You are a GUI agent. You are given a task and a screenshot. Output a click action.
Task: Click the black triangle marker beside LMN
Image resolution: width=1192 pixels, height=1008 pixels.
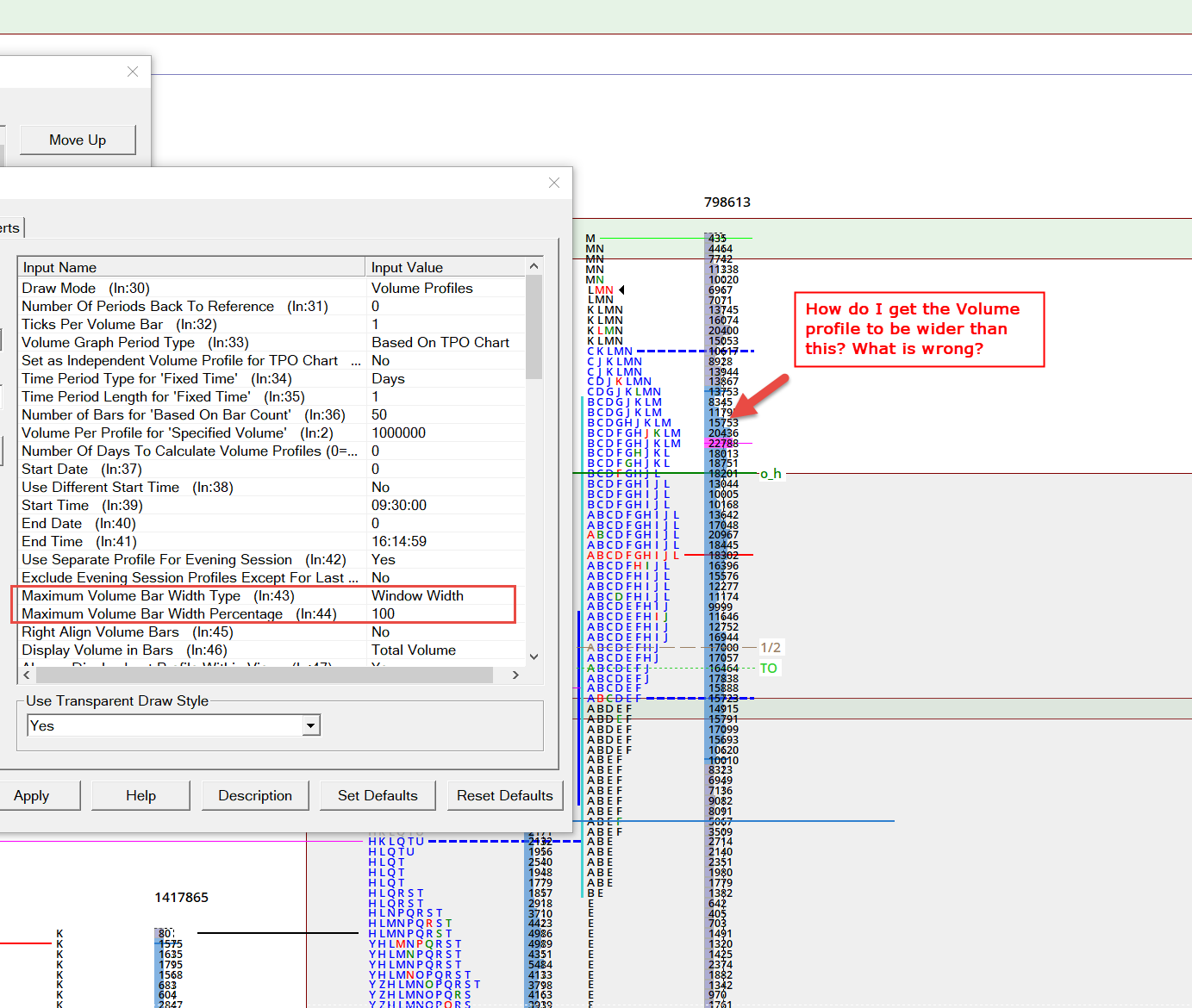click(x=621, y=289)
